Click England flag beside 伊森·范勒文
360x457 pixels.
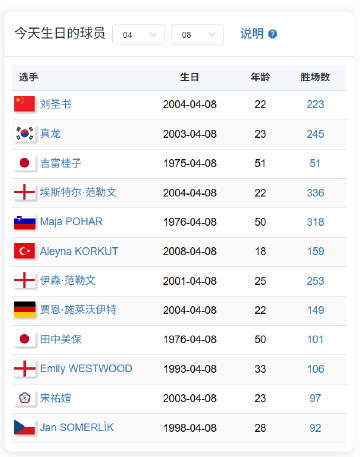pos(25,280)
